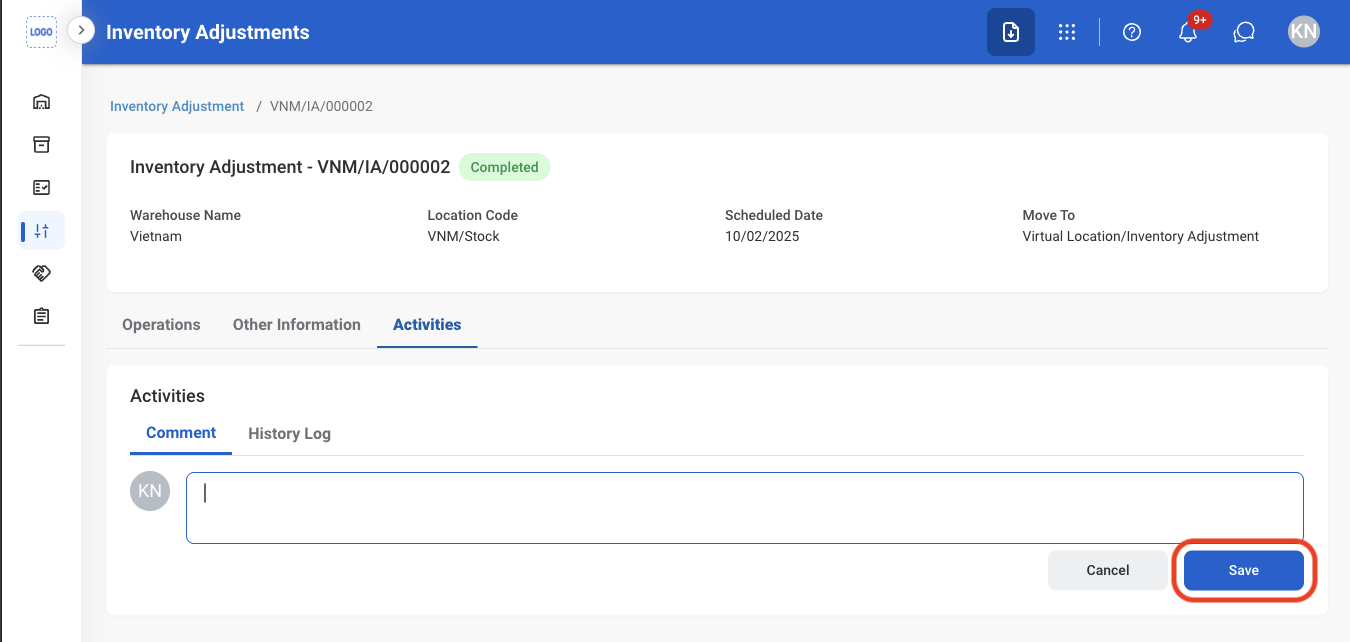Click the warehouse name value Vietnam
This screenshot has width=1350, height=642.
click(x=156, y=237)
